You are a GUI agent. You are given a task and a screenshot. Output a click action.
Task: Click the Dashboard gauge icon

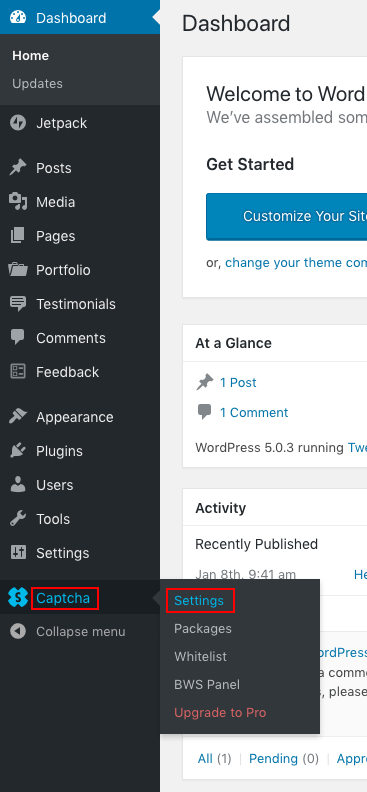(x=18, y=18)
